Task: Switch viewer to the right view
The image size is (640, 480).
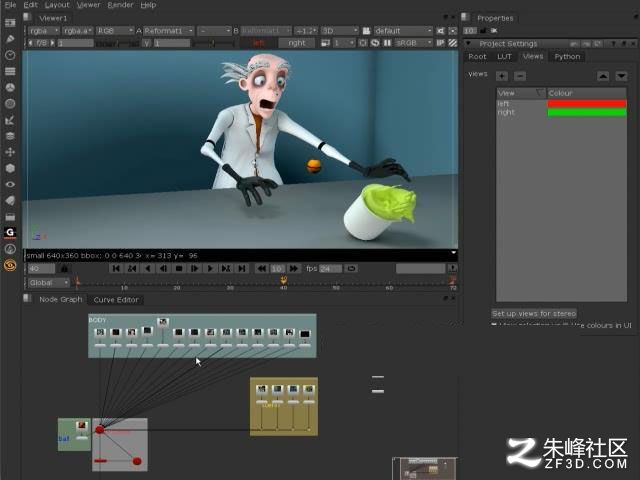Action: click(297, 43)
